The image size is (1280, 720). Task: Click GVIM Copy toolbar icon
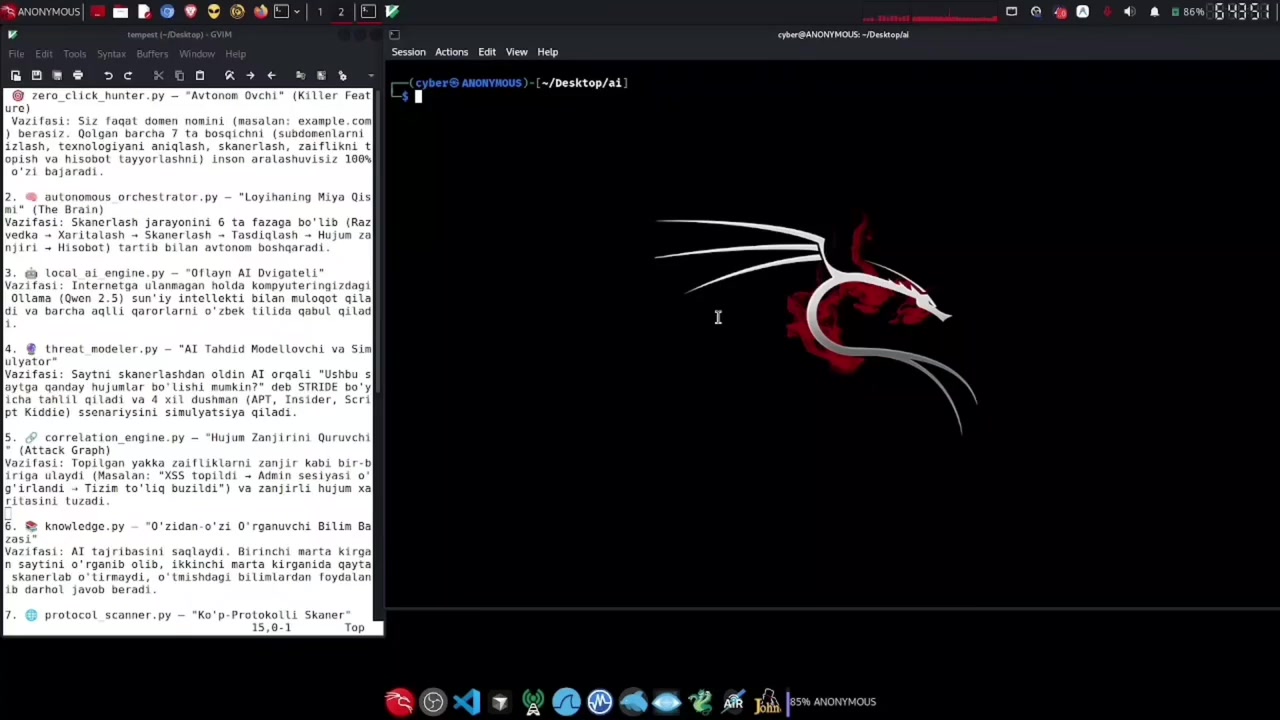(179, 76)
